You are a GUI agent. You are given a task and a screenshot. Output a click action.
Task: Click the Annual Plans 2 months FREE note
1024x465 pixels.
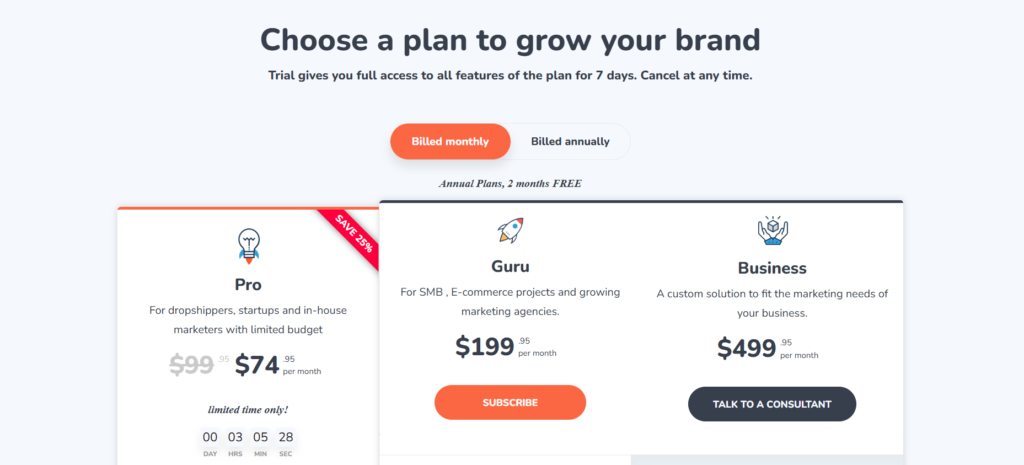[x=510, y=184]
